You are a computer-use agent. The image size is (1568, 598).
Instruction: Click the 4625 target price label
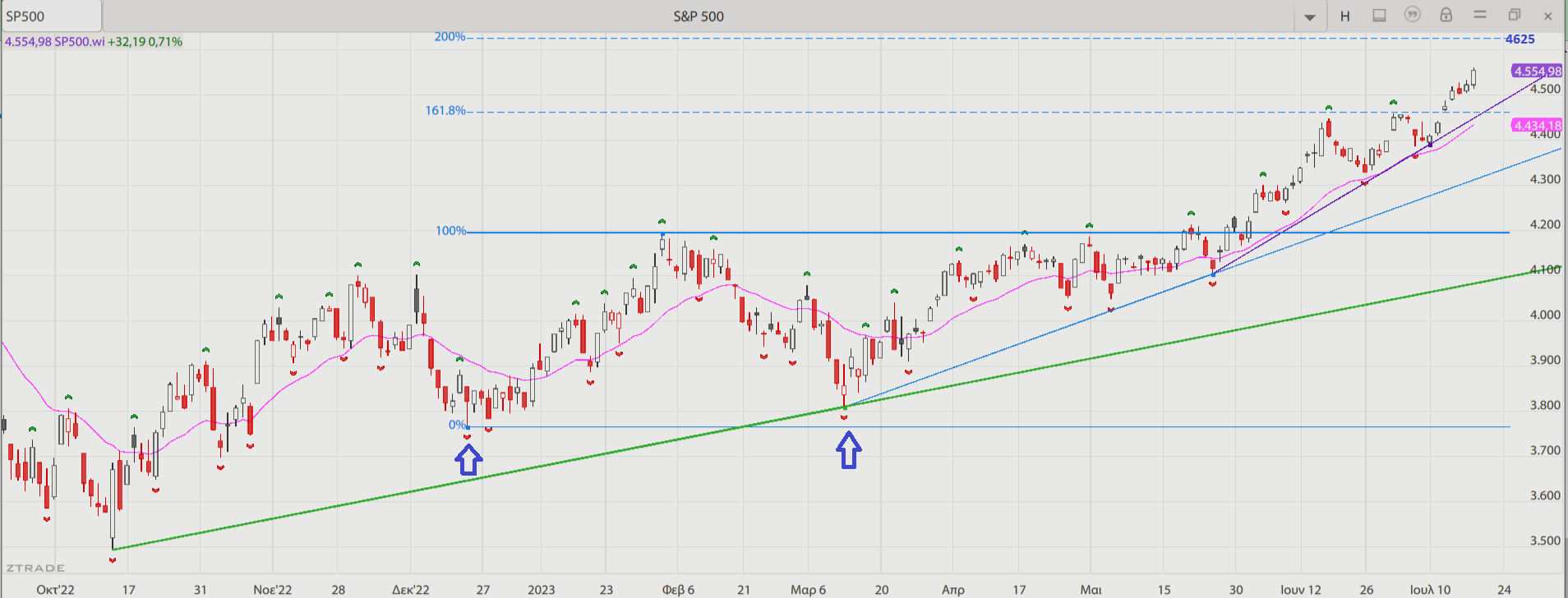click(1520, 39)
